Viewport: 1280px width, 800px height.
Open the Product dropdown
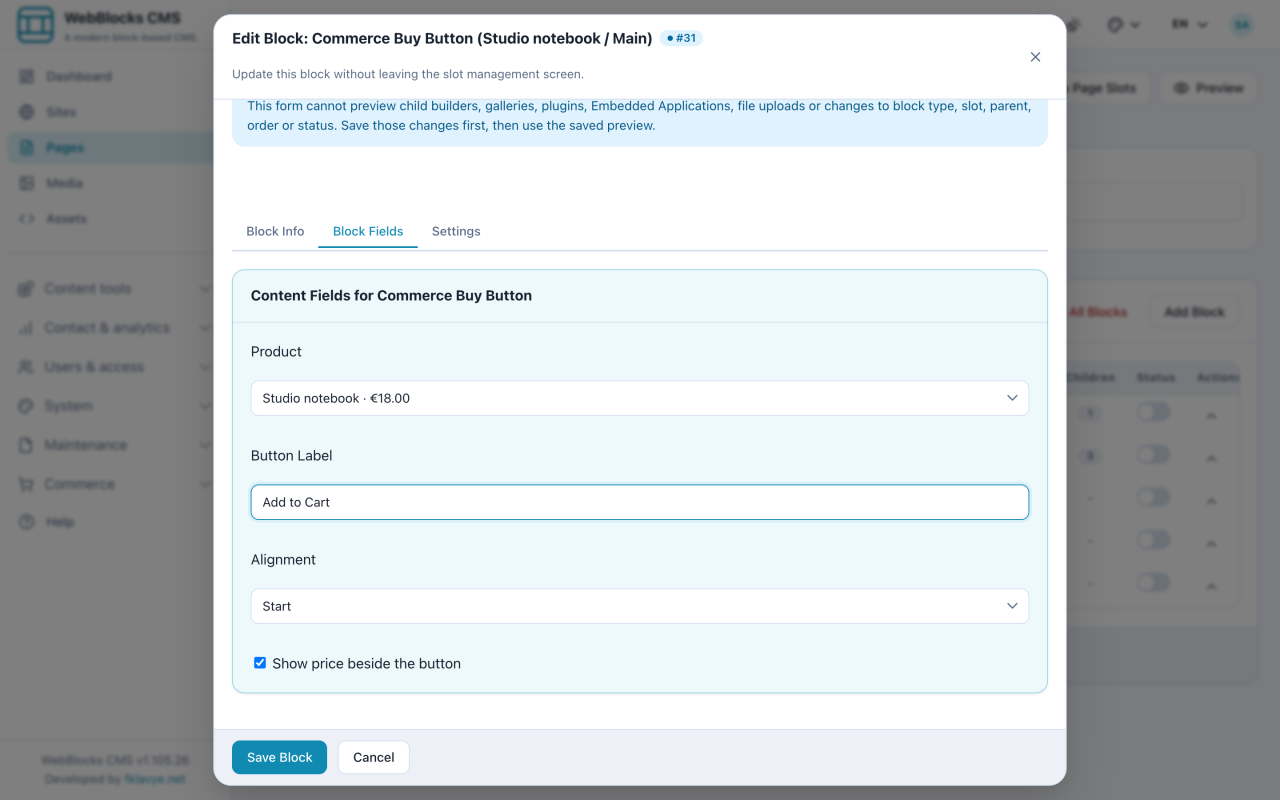(x=640, y=398)
